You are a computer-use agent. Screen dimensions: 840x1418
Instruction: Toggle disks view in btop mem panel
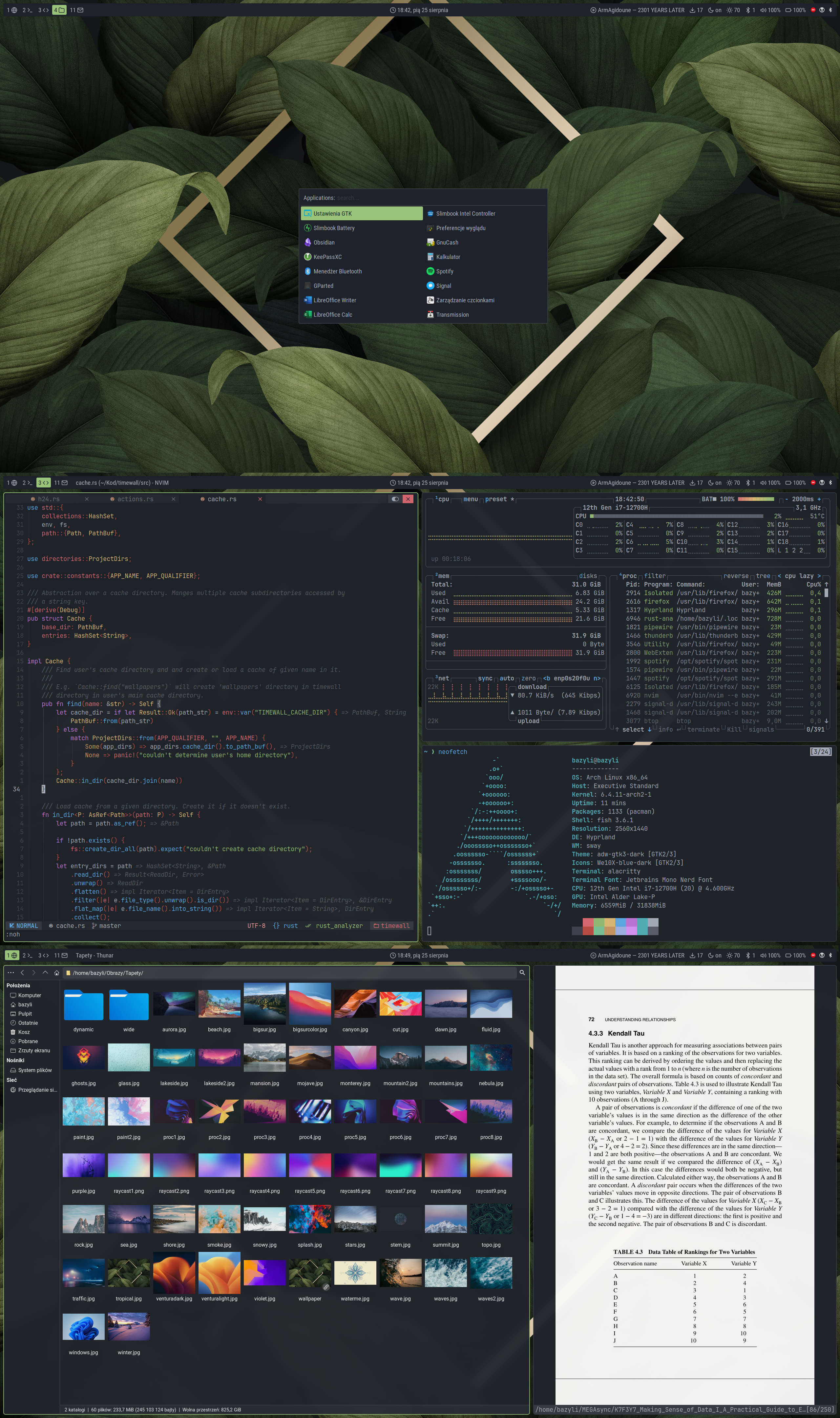click(x=588, y=576)
